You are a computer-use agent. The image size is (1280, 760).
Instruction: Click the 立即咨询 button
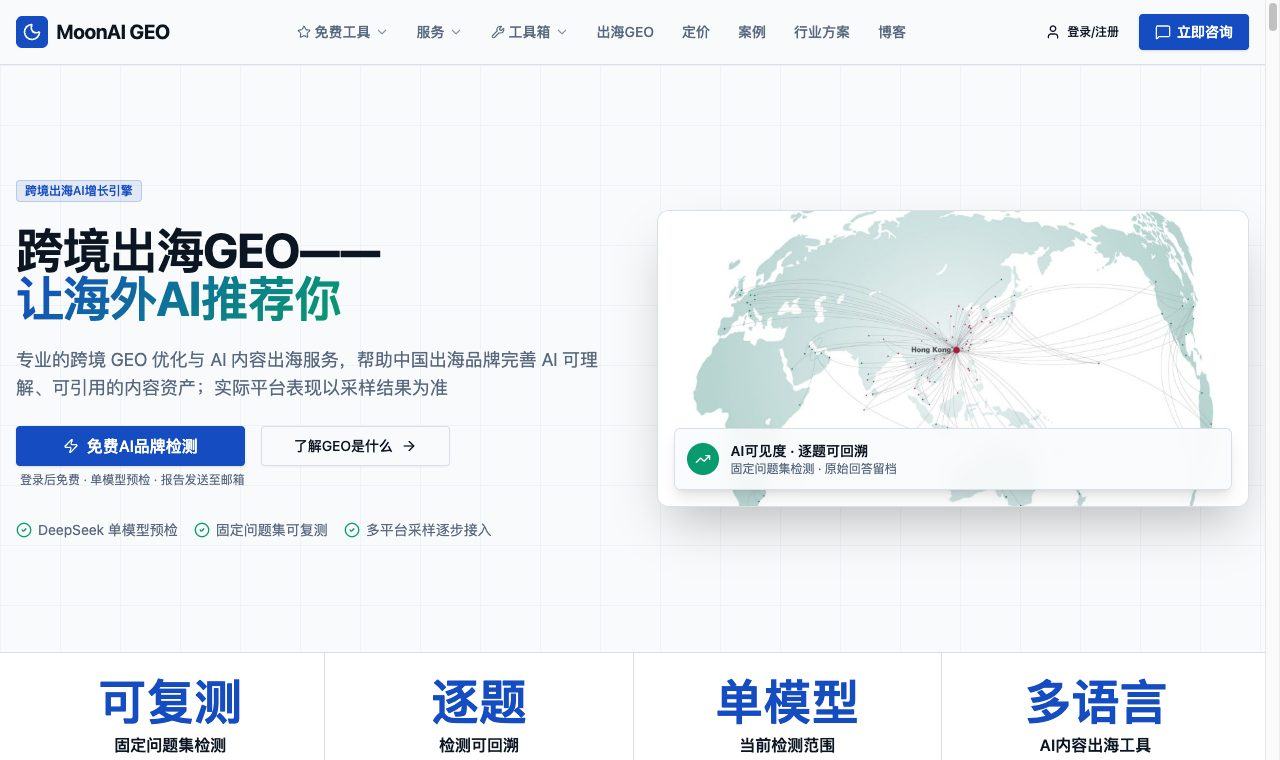[1194, 32]
